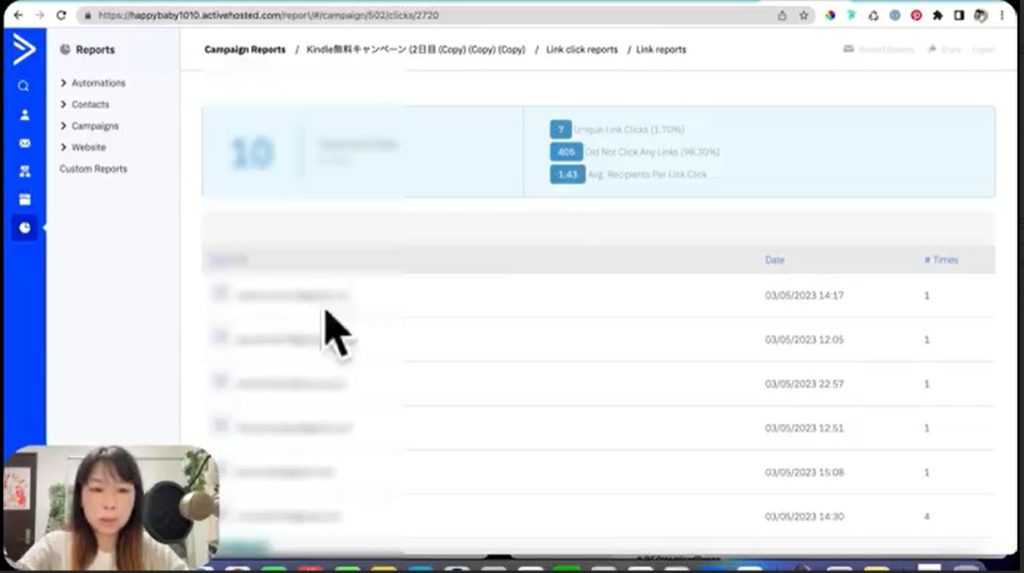Expand the Automations reports section
The height and width of the screenshot is (573, 1024).
pos(98,83)
